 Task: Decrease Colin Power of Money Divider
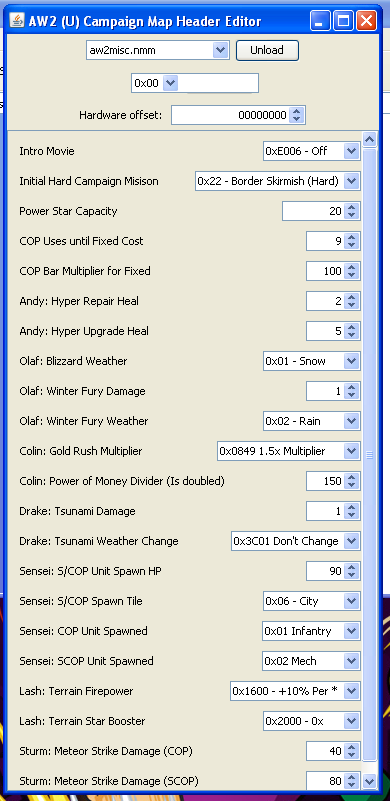[x=351, y=486]
